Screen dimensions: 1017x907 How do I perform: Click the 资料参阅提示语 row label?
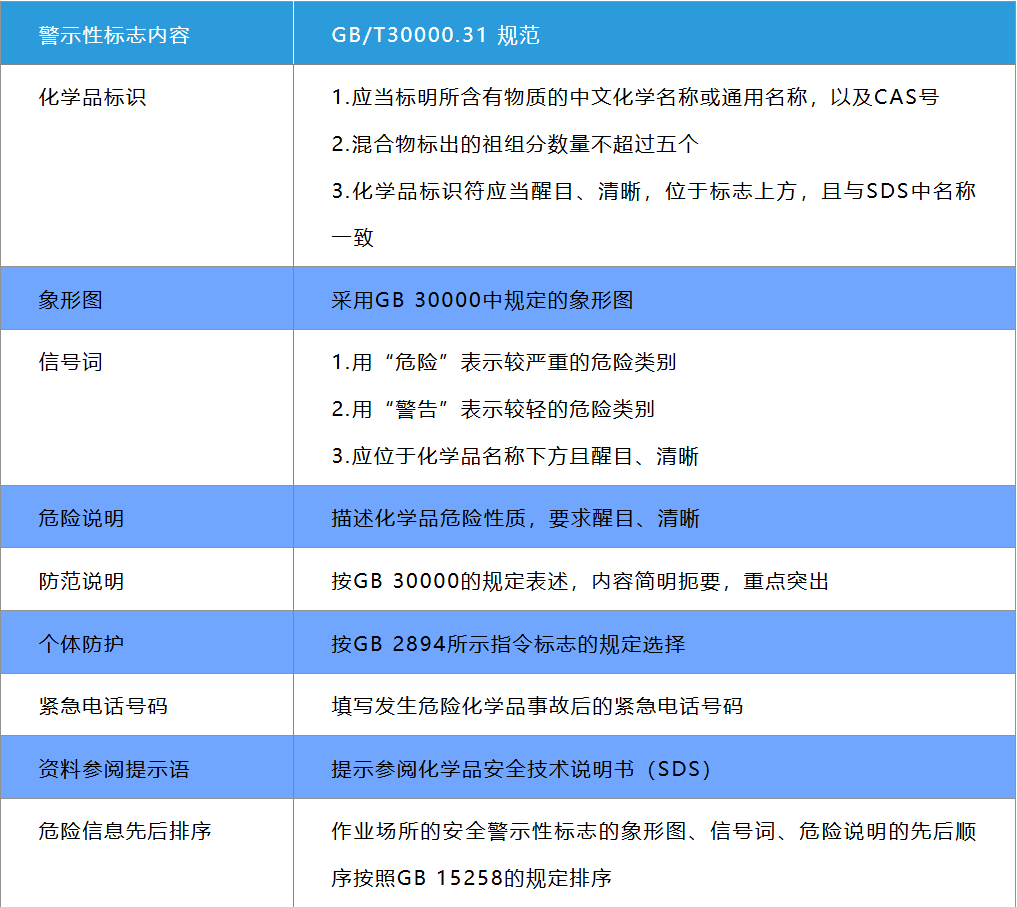[x=113, y=769]
